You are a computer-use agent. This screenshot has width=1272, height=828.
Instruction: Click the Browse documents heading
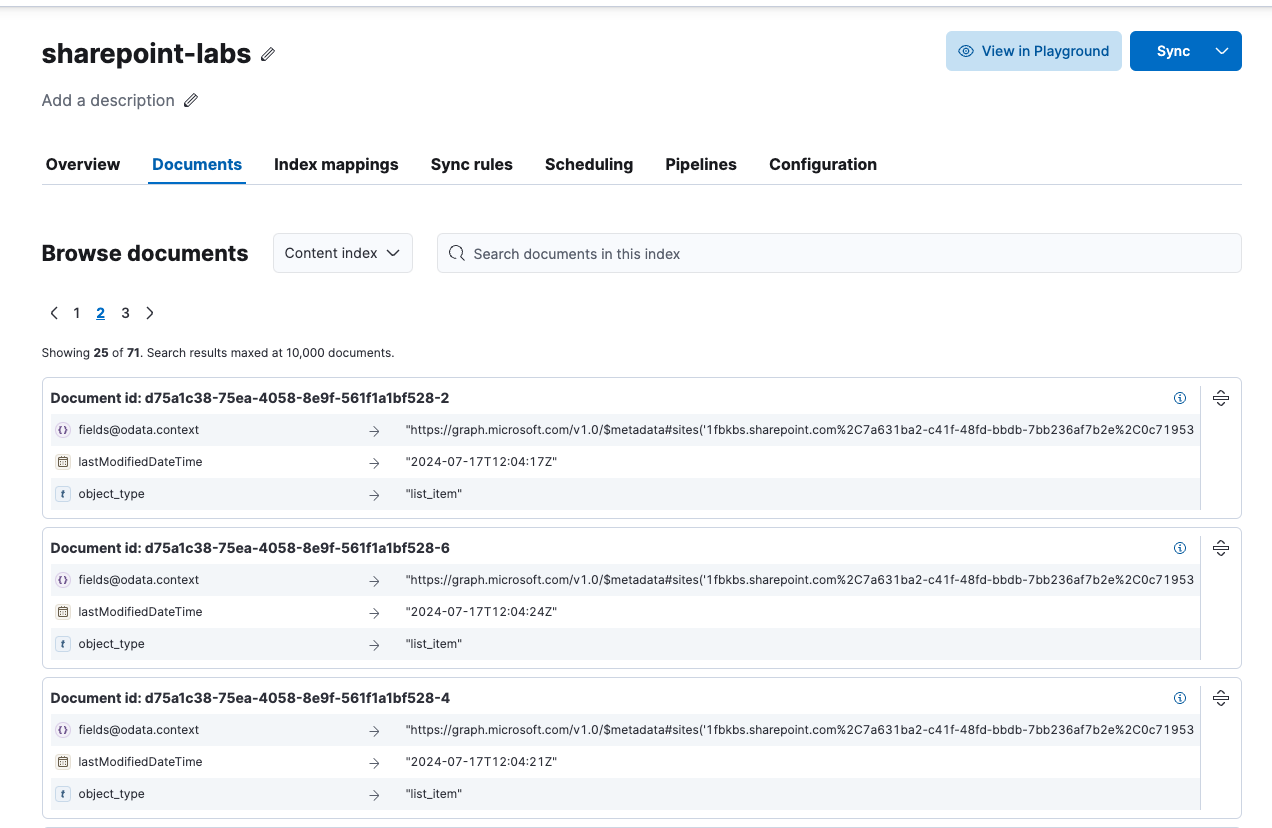point(145,253)
